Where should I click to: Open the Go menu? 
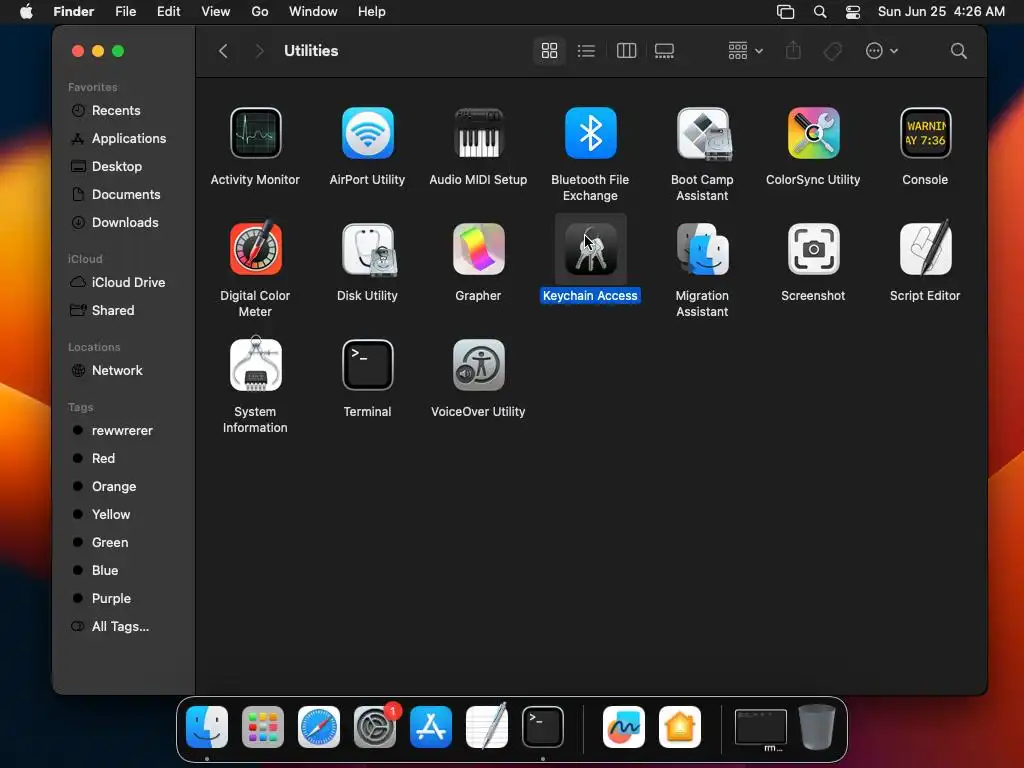[x=260, y=12]
